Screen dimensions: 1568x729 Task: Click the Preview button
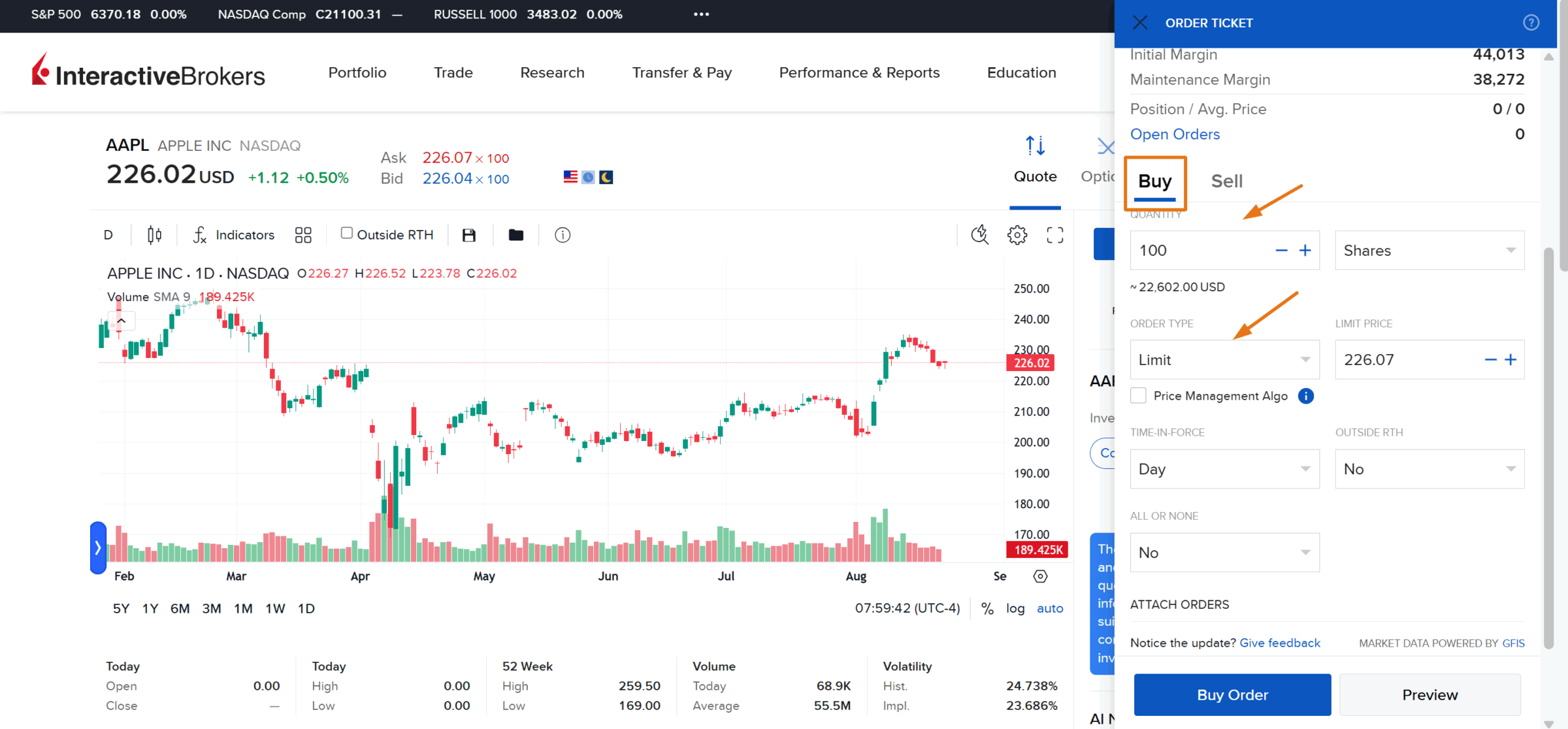coord(1429,695)
